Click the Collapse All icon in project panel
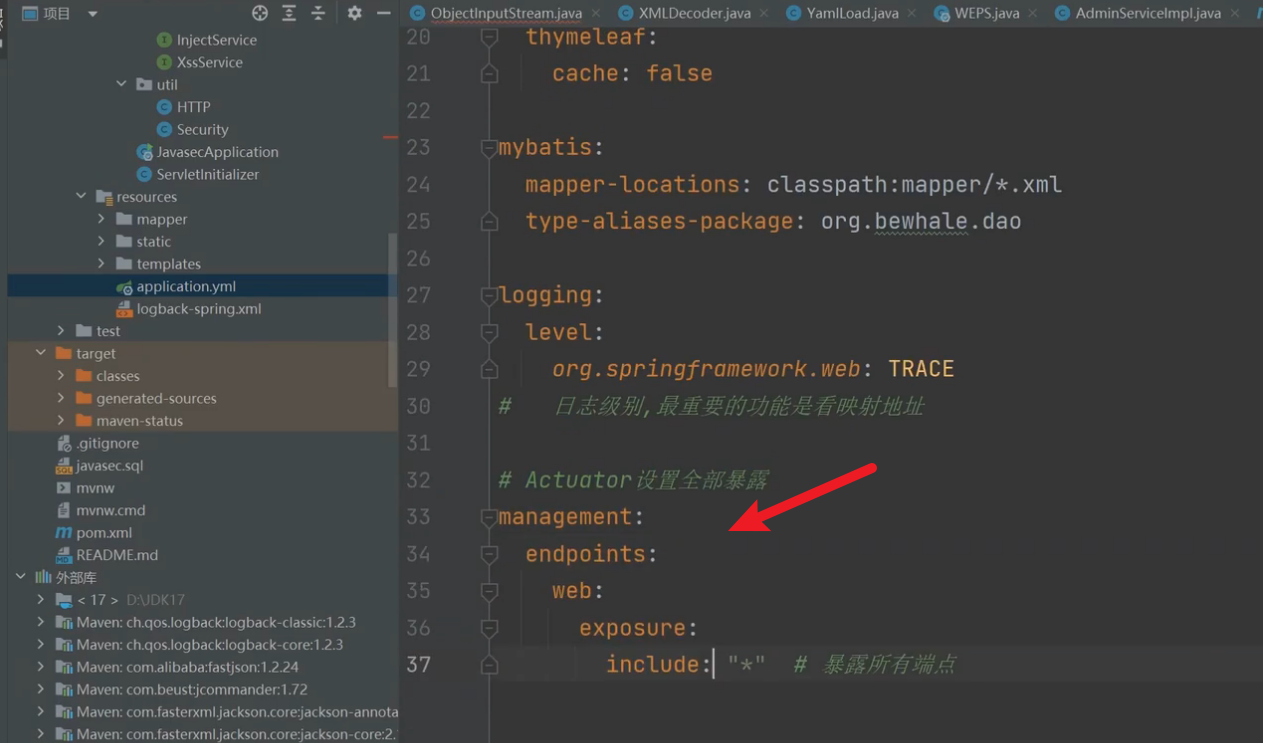 pyautogui.click(x=318, y=13)
